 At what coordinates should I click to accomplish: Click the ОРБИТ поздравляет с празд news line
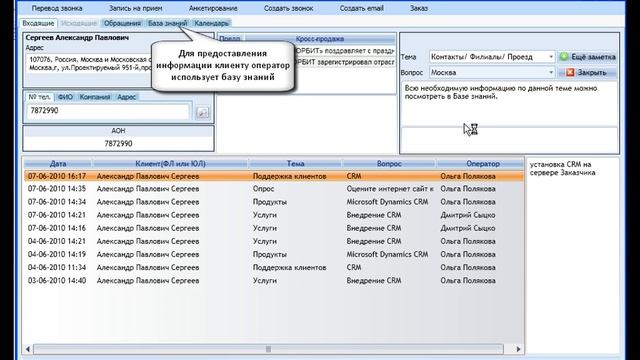point(344,51)
